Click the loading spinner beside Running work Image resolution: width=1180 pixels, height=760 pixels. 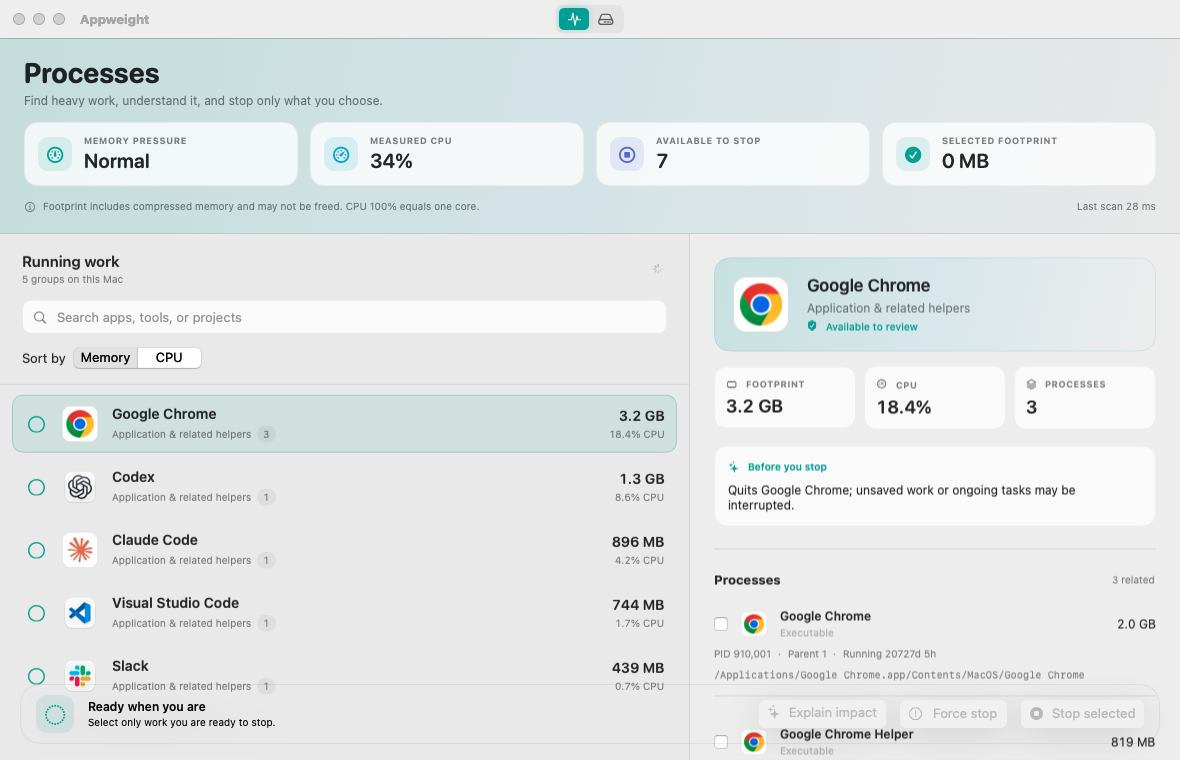pos(658,269)
